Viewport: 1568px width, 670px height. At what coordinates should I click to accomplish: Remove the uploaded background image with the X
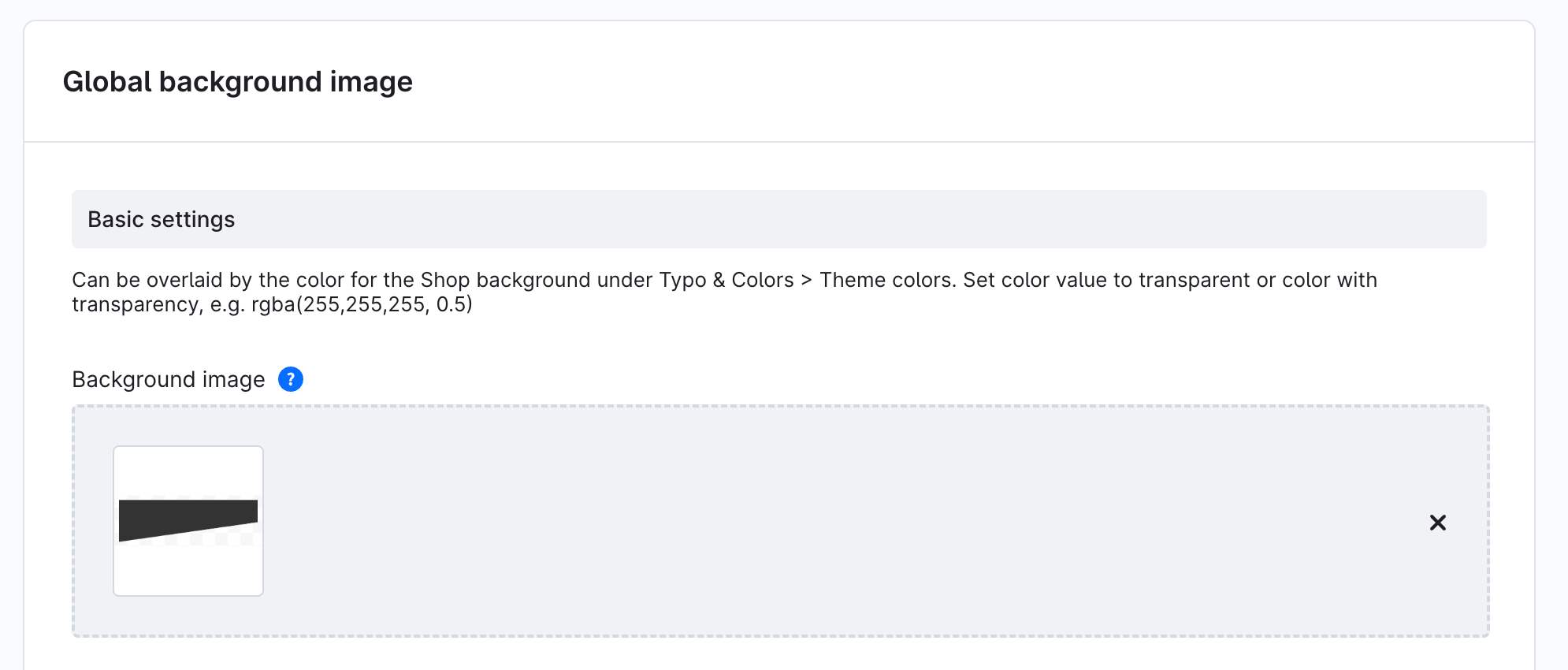tap(1437, 523)
